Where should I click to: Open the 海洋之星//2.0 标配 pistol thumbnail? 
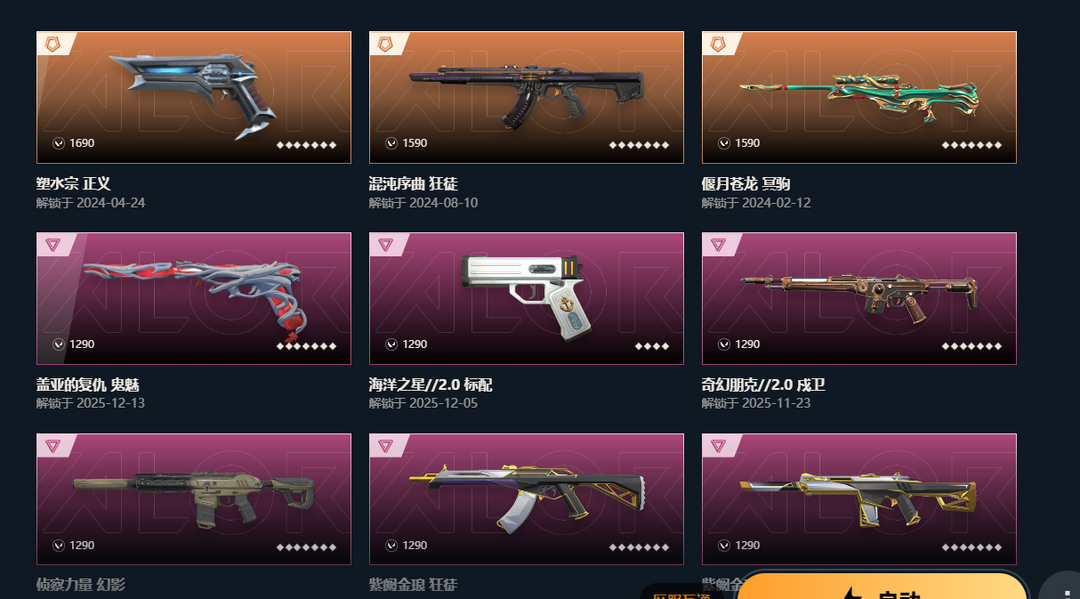526,298
